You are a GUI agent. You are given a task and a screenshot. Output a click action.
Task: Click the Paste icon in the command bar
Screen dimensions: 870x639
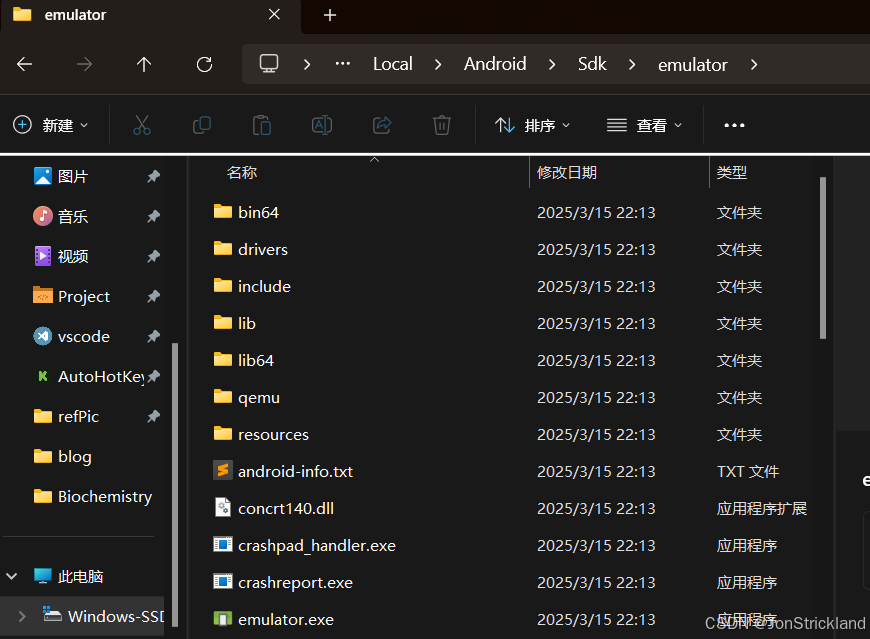(262, 125)
